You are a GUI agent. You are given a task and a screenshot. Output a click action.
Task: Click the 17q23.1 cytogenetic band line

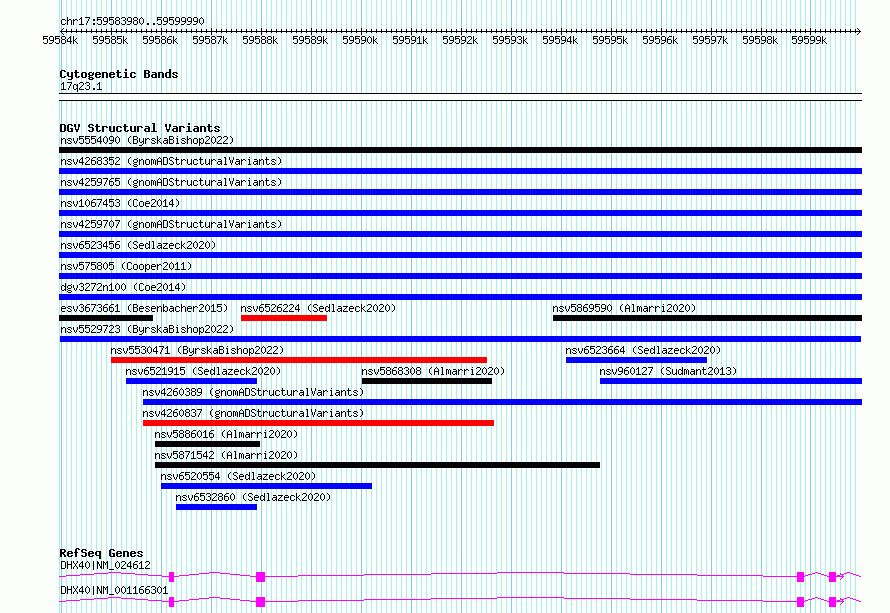[460, 97]
